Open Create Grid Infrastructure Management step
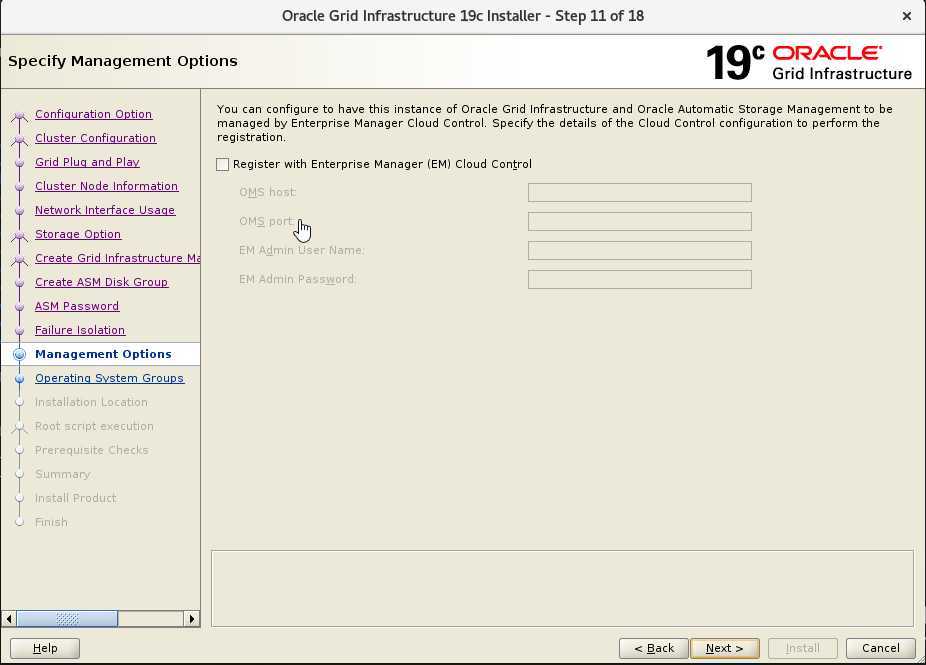Image resolution: width=926 pixels, height=665 pixels. 118,258
